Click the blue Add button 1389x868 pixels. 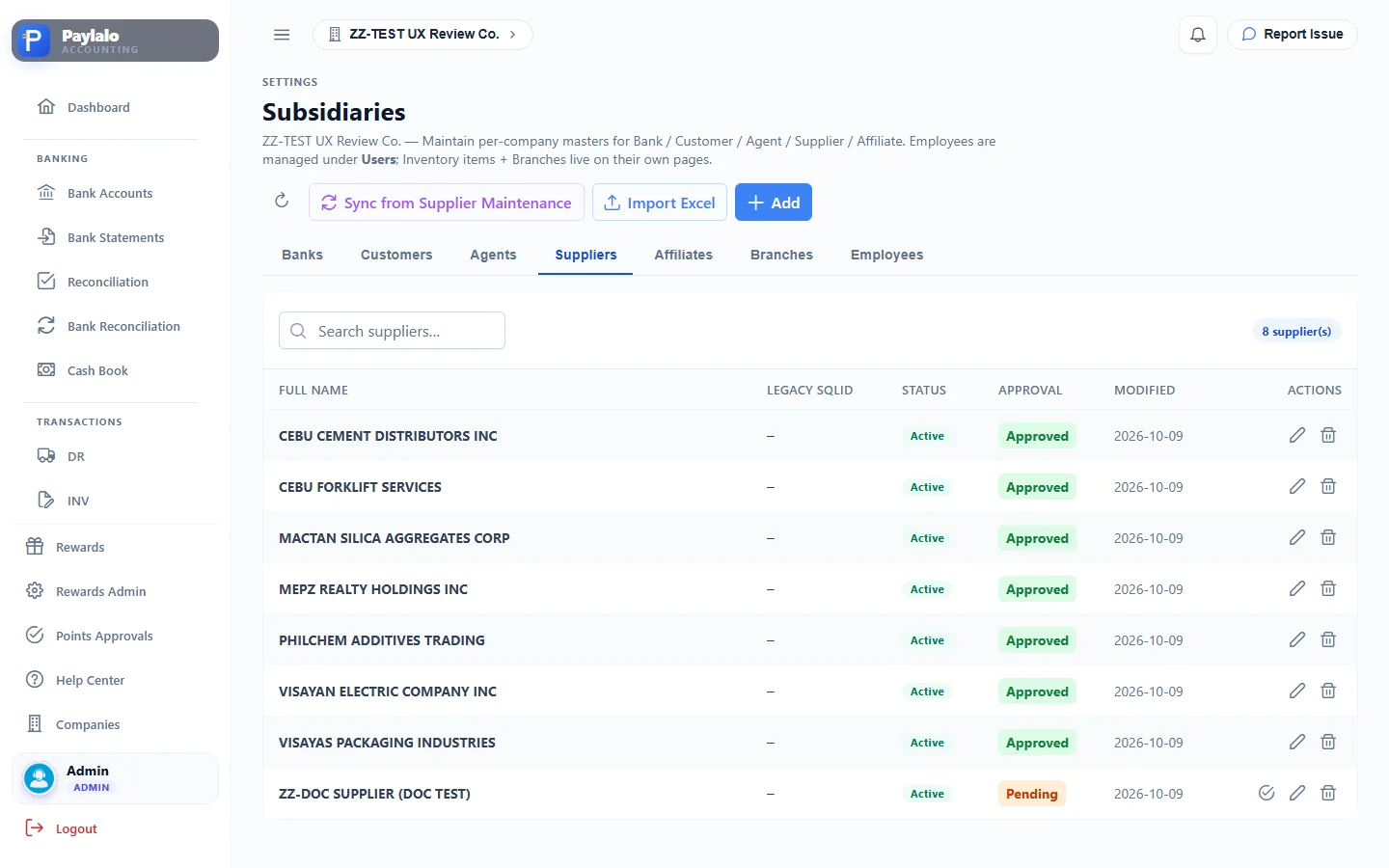774,203
